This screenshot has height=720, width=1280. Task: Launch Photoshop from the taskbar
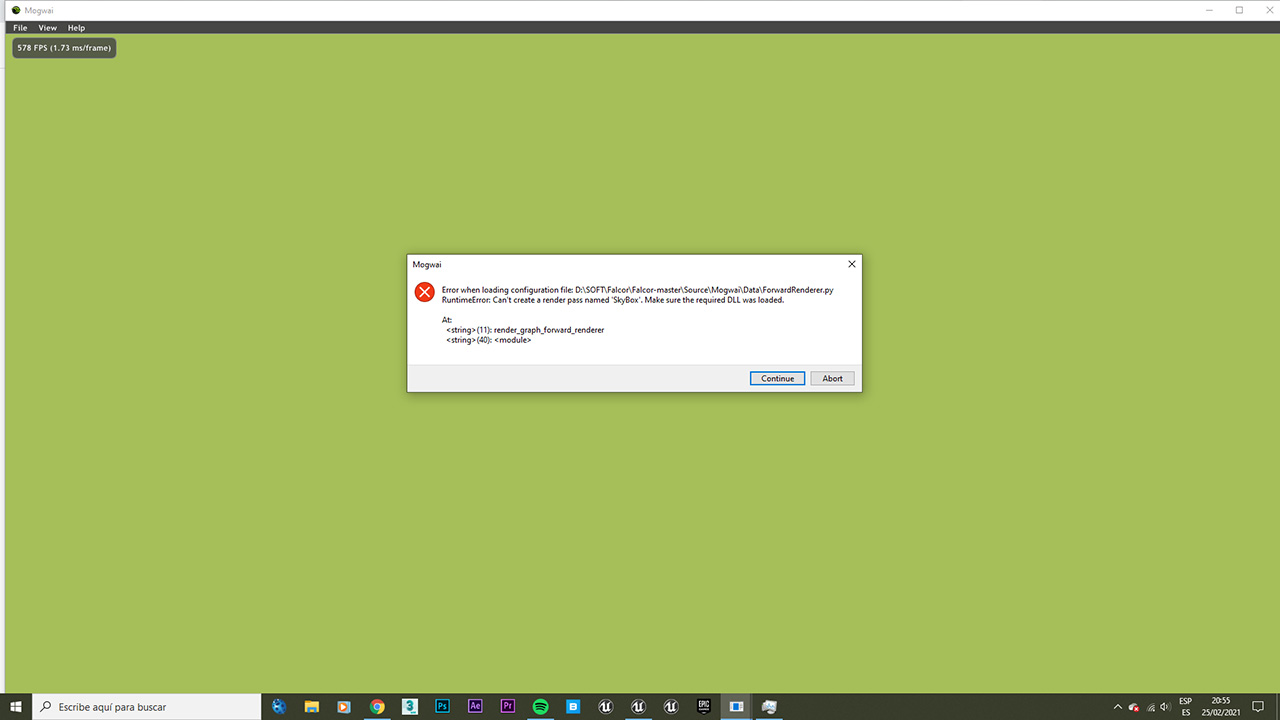pyautogui.click(x=442, y=706)
